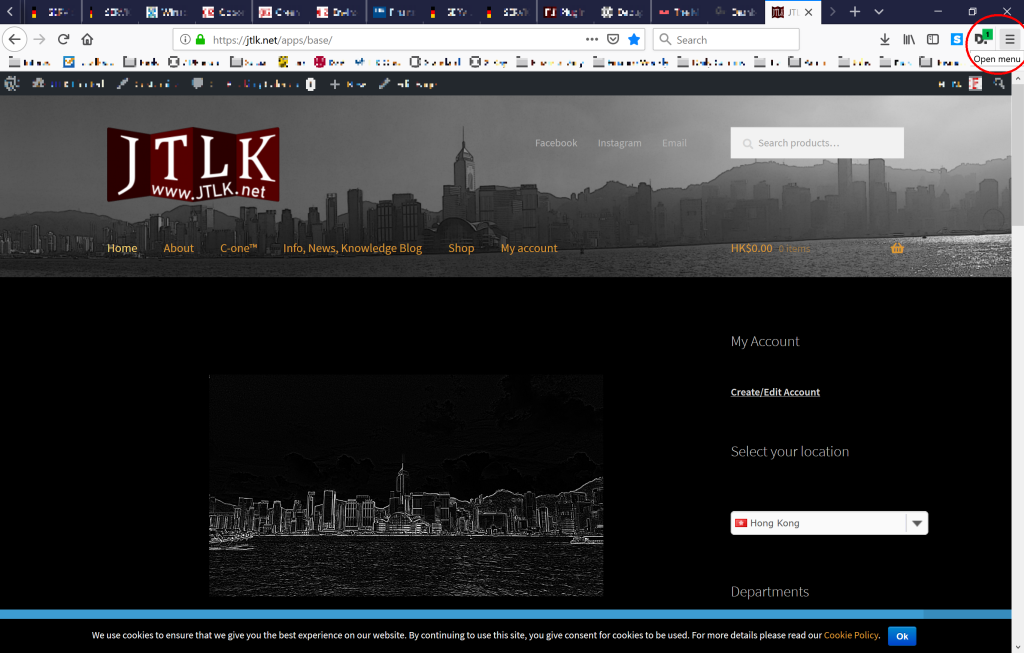Image resolution: width=1024 pixels, height=653 pixels.
Task: Click the D extension with green badge
Action: (982, 39)
